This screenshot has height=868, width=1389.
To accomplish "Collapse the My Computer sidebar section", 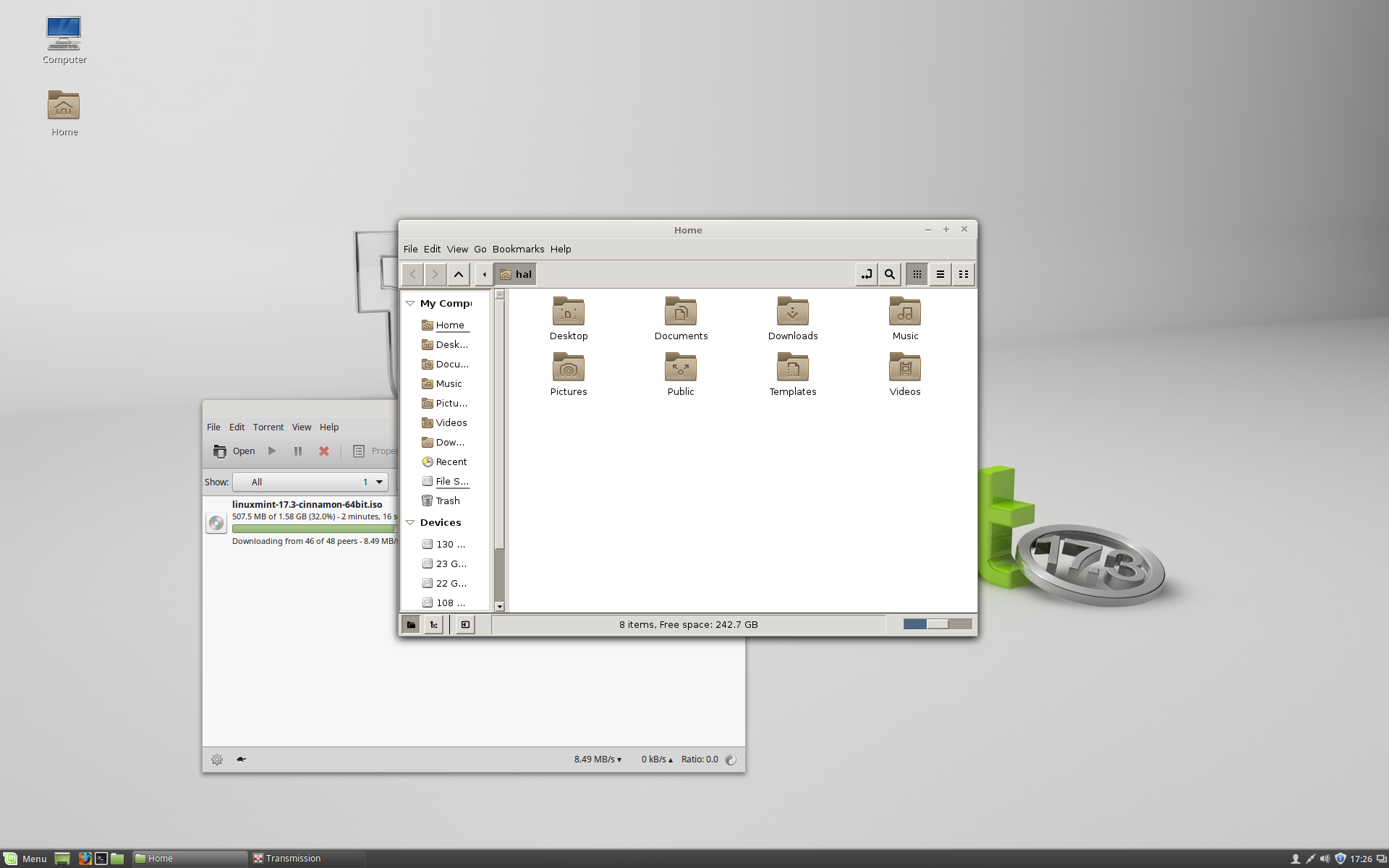I will (x=410, y=303).
